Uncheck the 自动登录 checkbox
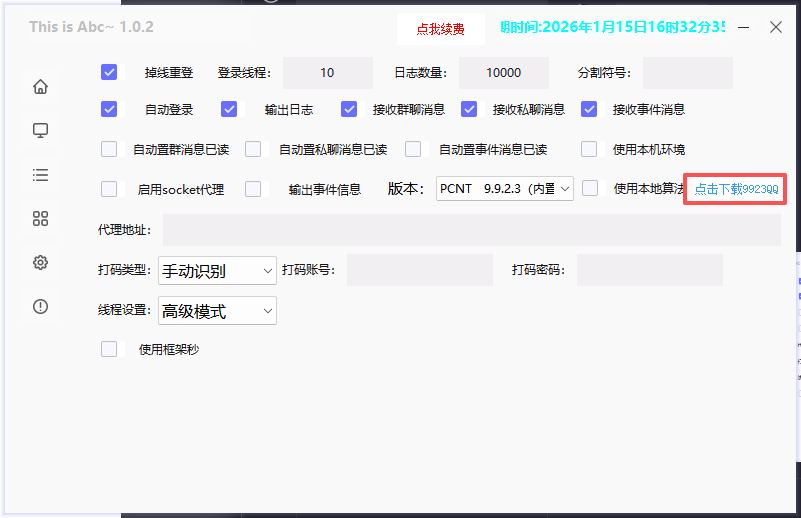801x518 pixels. 109,109
